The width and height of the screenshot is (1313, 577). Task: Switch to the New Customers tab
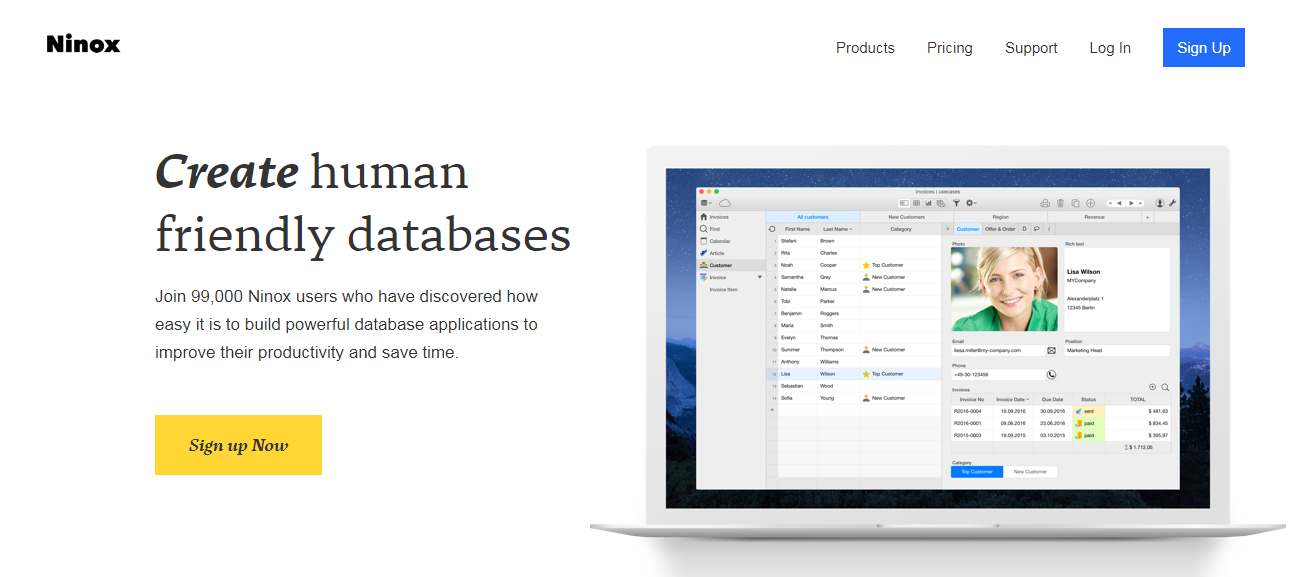pyautogui.click(x=906, y=217)
